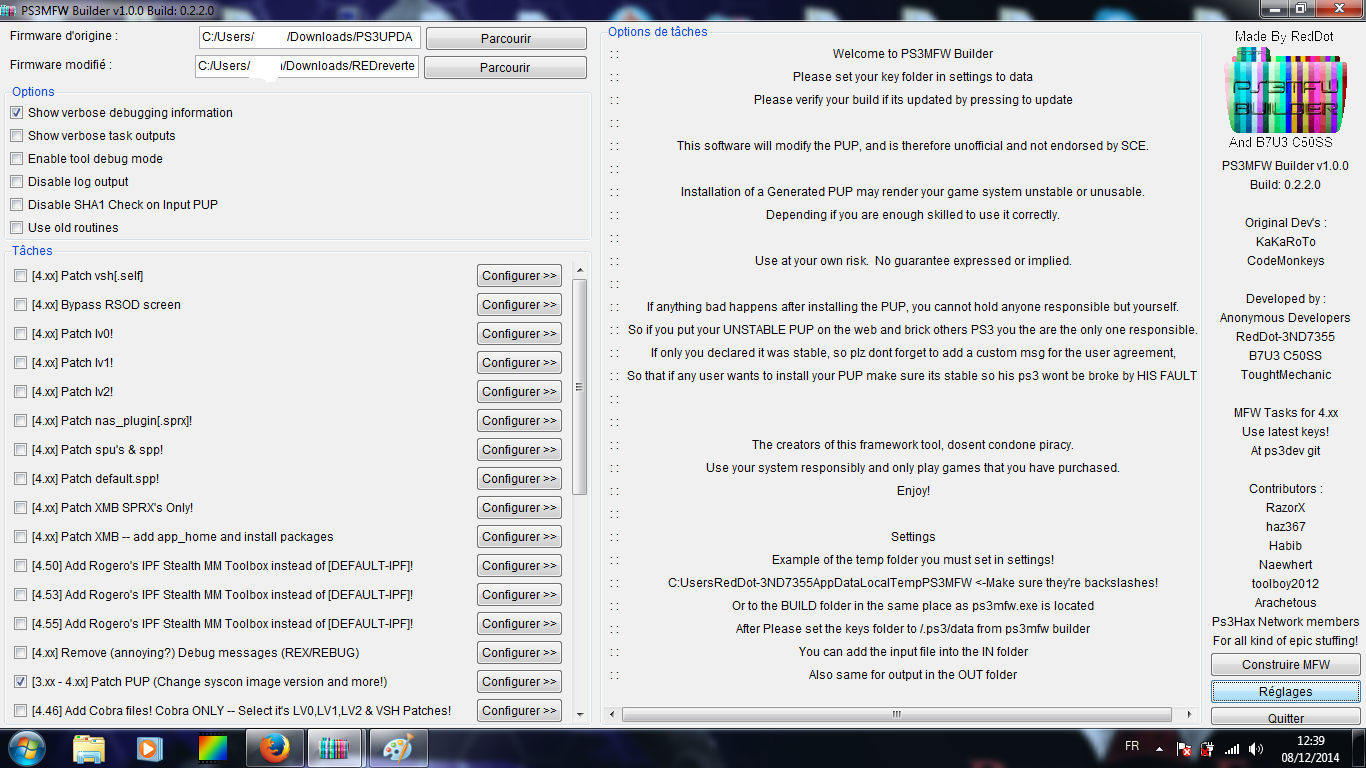This screenshot has width=1366, height=768.
Task: Browse for the Firmware d'origine file
Action: [506, 39]
